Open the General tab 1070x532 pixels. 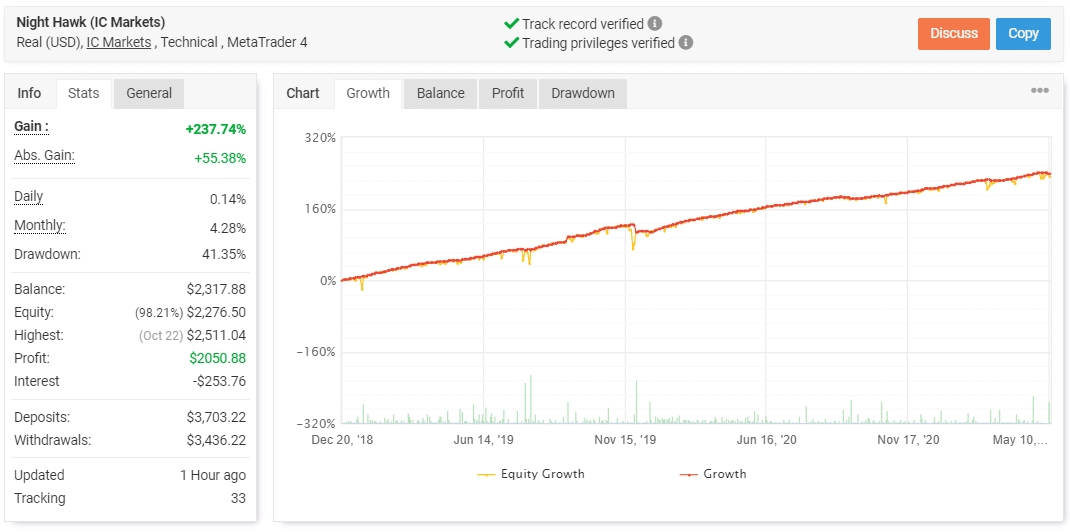[149, 93]
